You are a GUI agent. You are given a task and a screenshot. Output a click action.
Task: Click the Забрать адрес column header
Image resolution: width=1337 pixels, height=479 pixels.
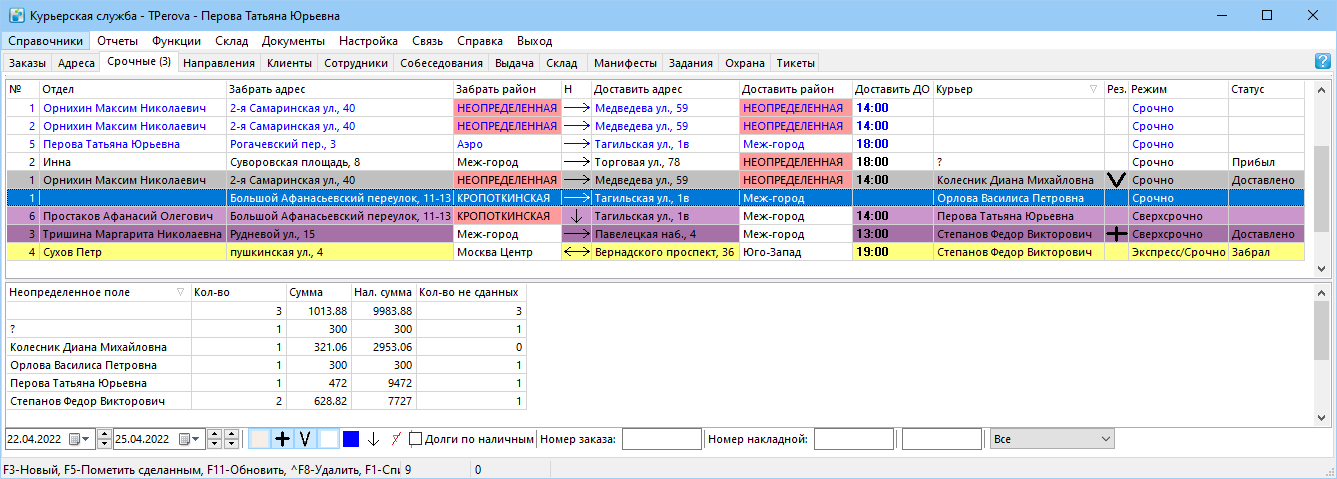[x=340, y=89]
